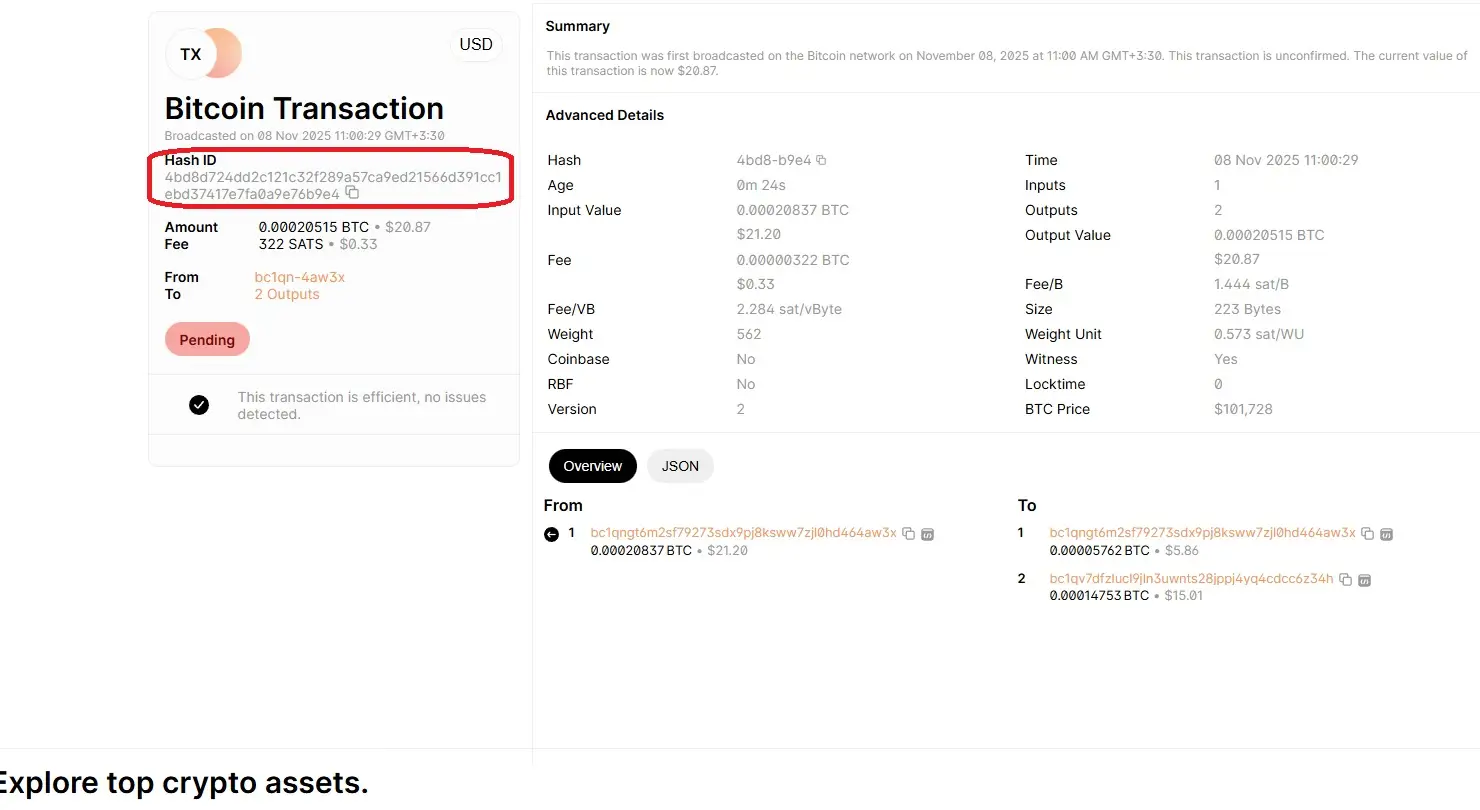Click the back arrow icon under From
This screenshot has height=810, width=1480.
tap(551, 535)
